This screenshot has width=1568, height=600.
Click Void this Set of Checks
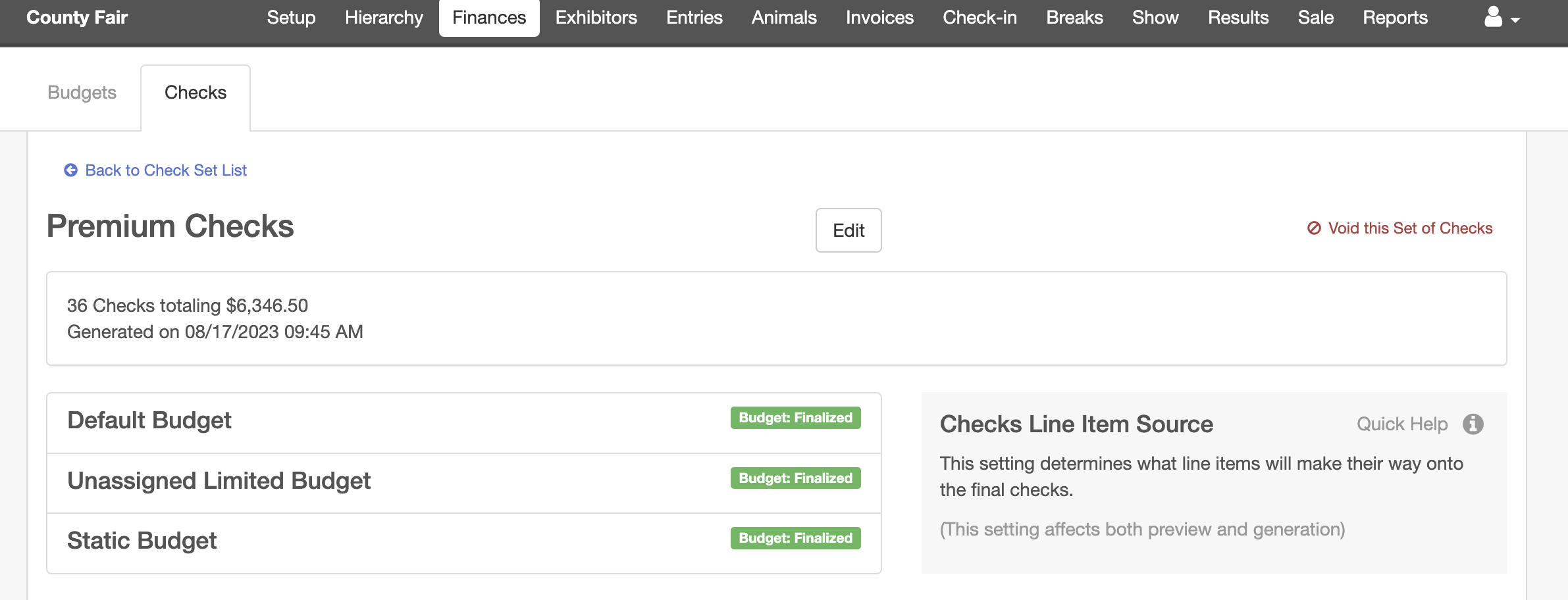coord(1410,228)
